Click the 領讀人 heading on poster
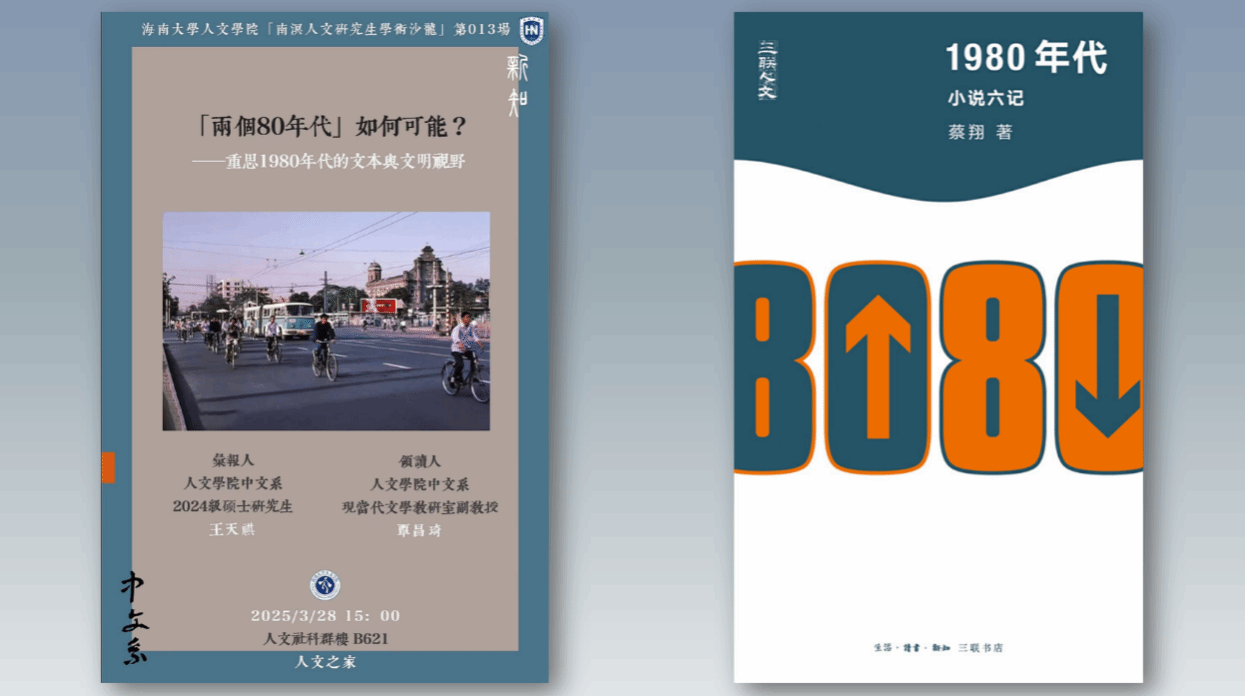 tap(419, 460)
